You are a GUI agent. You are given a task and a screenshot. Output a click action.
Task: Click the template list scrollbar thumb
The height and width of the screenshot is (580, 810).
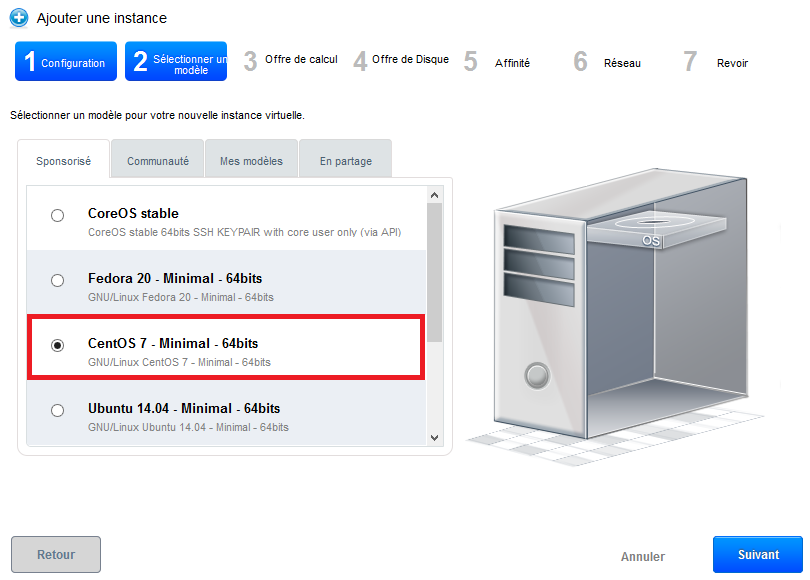tap(434, 272)
